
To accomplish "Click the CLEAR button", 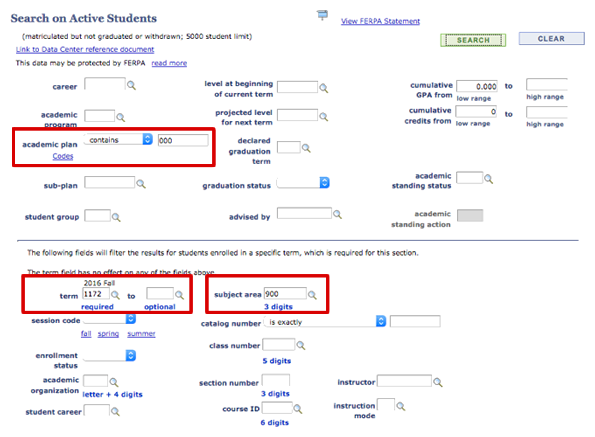I will click(551, 39).
